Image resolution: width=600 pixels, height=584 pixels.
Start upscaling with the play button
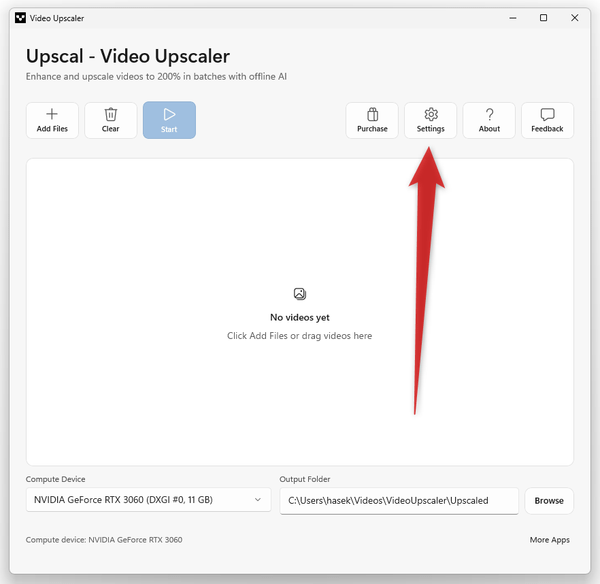coord(169,121)
